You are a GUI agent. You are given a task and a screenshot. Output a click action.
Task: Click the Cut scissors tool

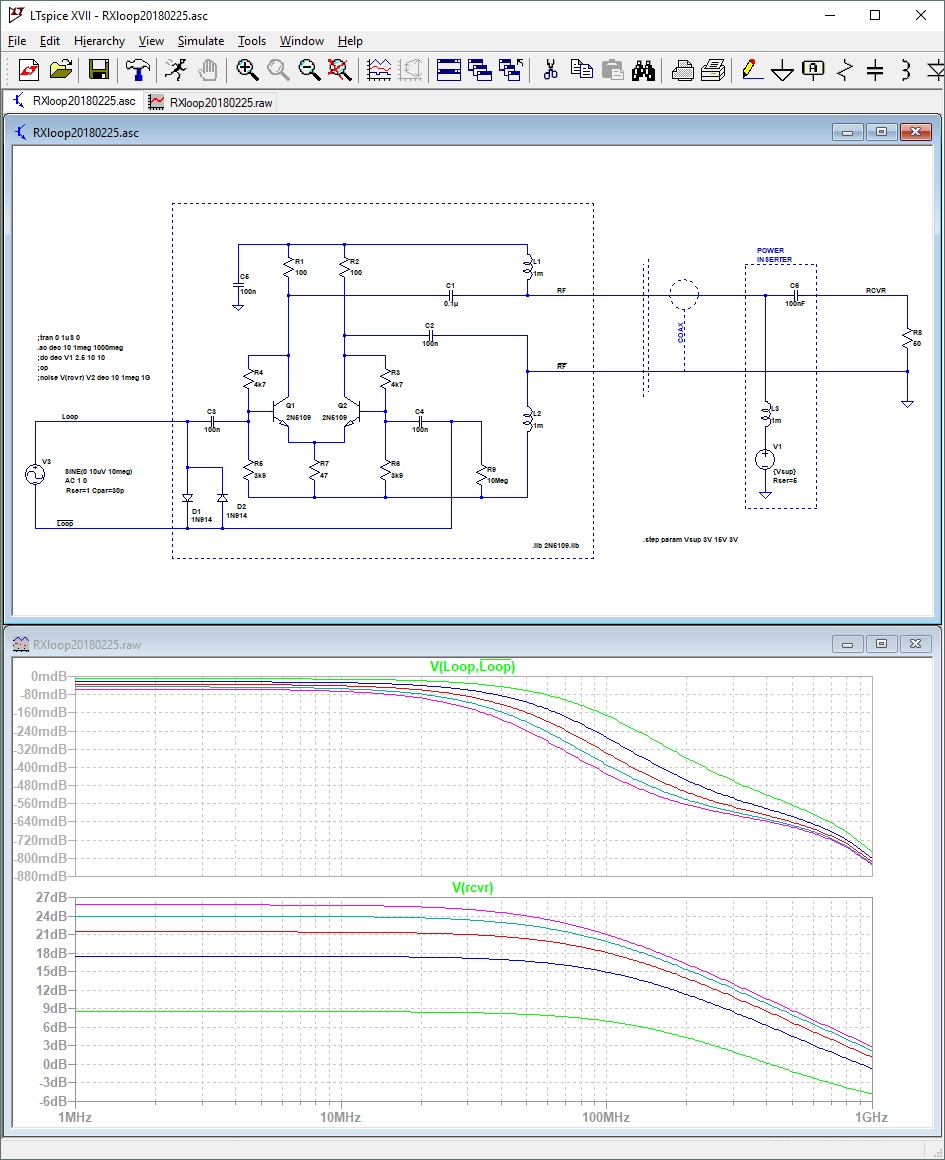(x=549, y=70)
